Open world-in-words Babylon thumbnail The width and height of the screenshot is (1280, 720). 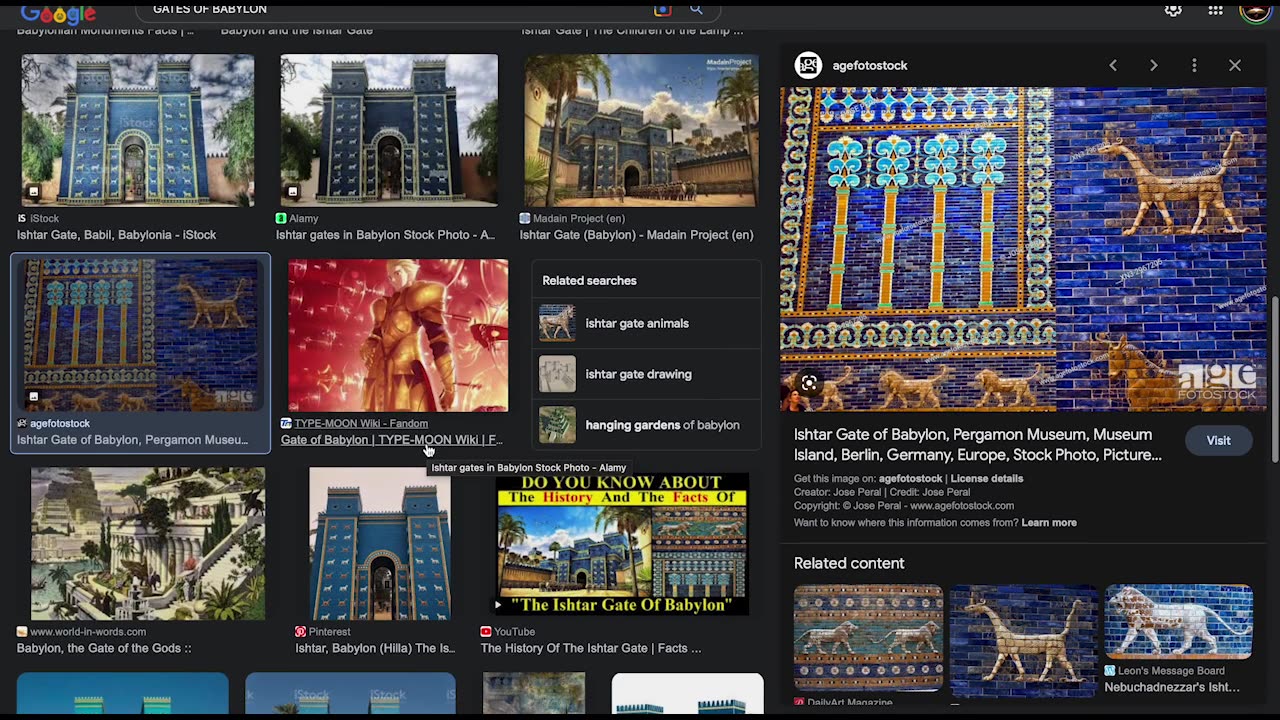click(x=148, y=543)
